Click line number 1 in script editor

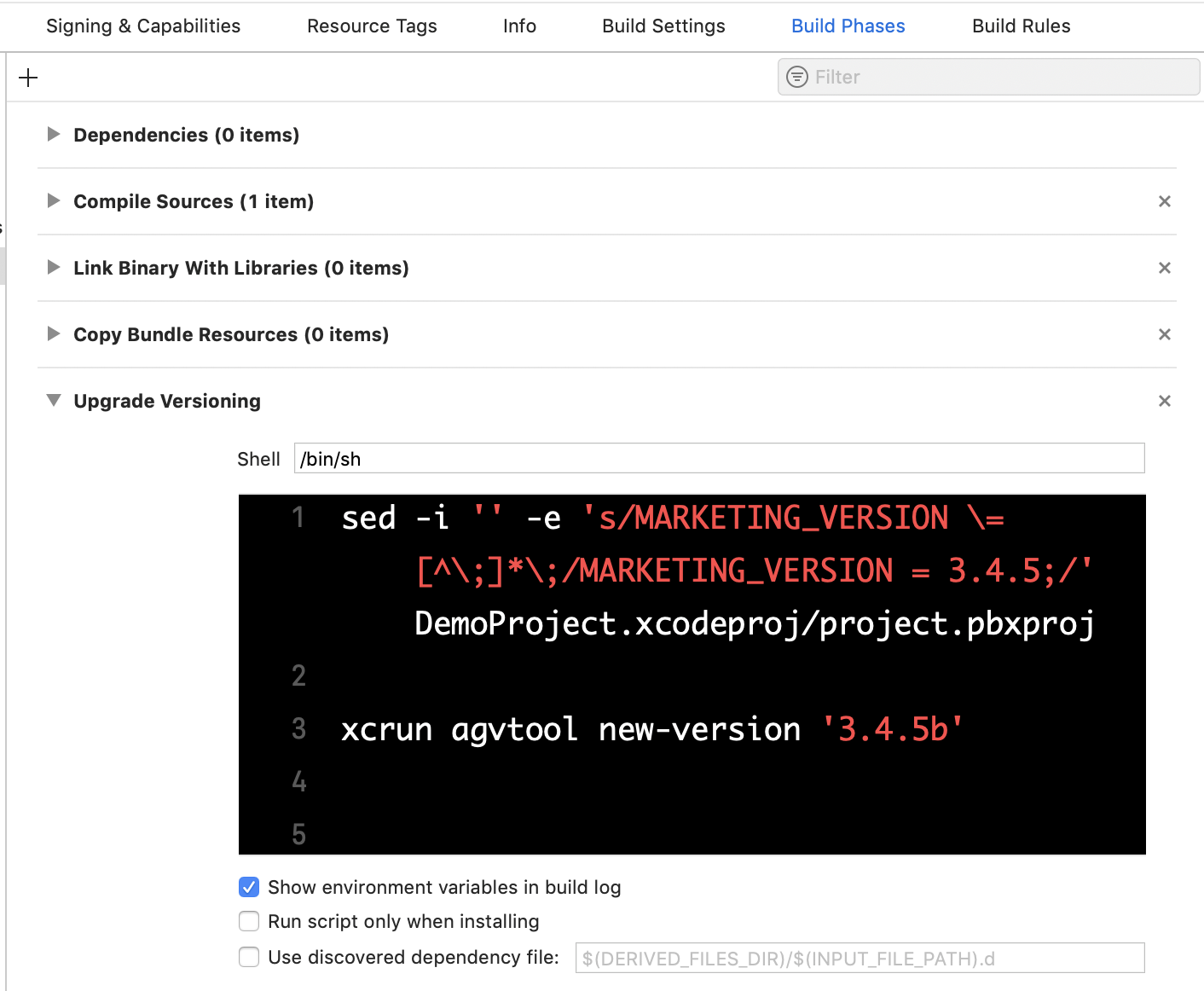298,517
